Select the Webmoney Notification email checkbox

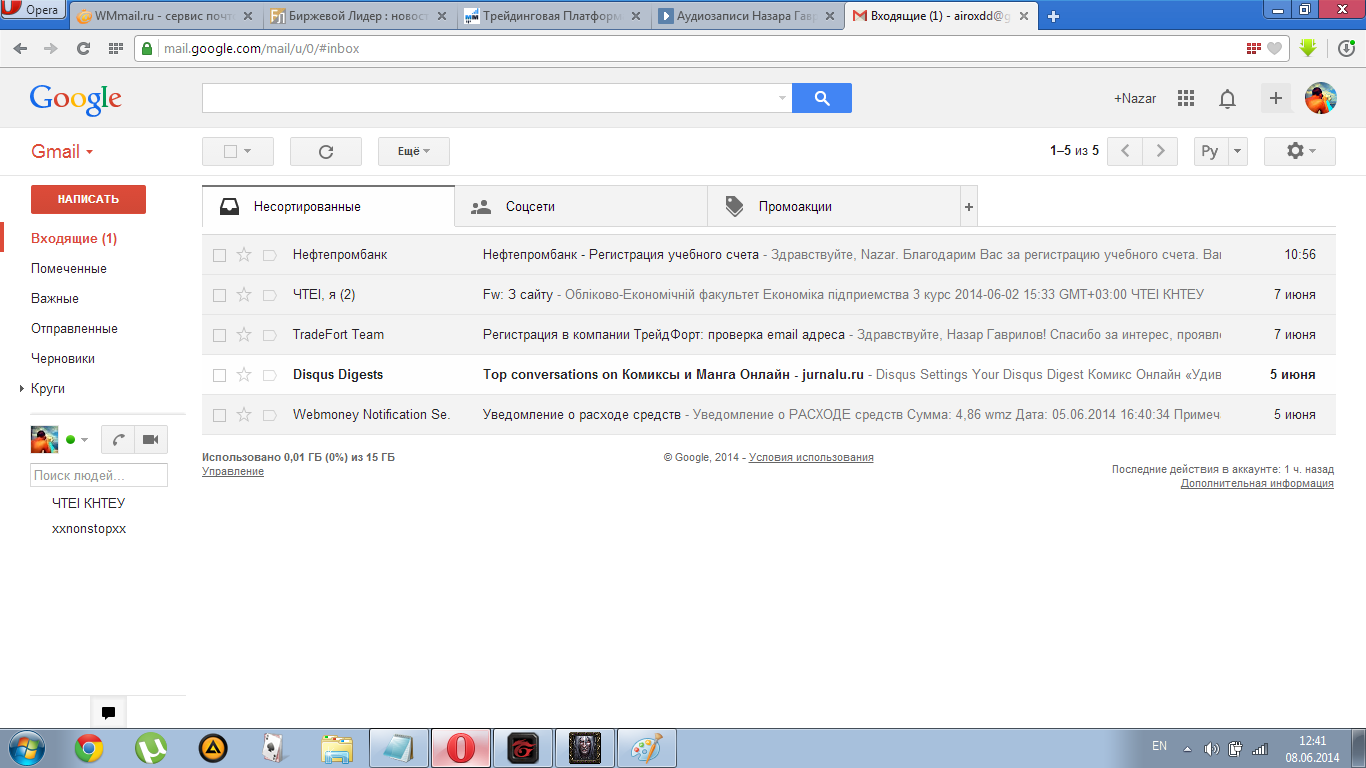point(219,415)
